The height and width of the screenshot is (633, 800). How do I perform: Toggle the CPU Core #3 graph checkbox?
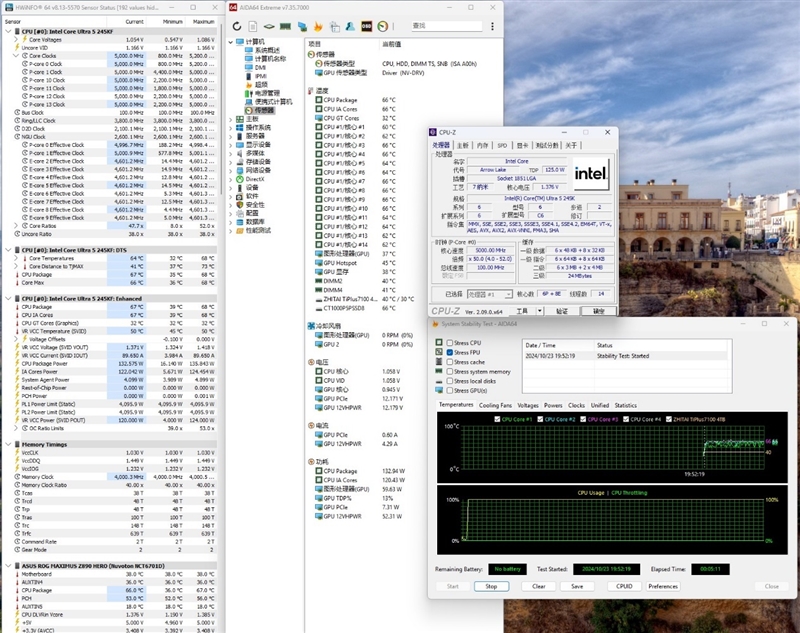(x=583, y=419)
